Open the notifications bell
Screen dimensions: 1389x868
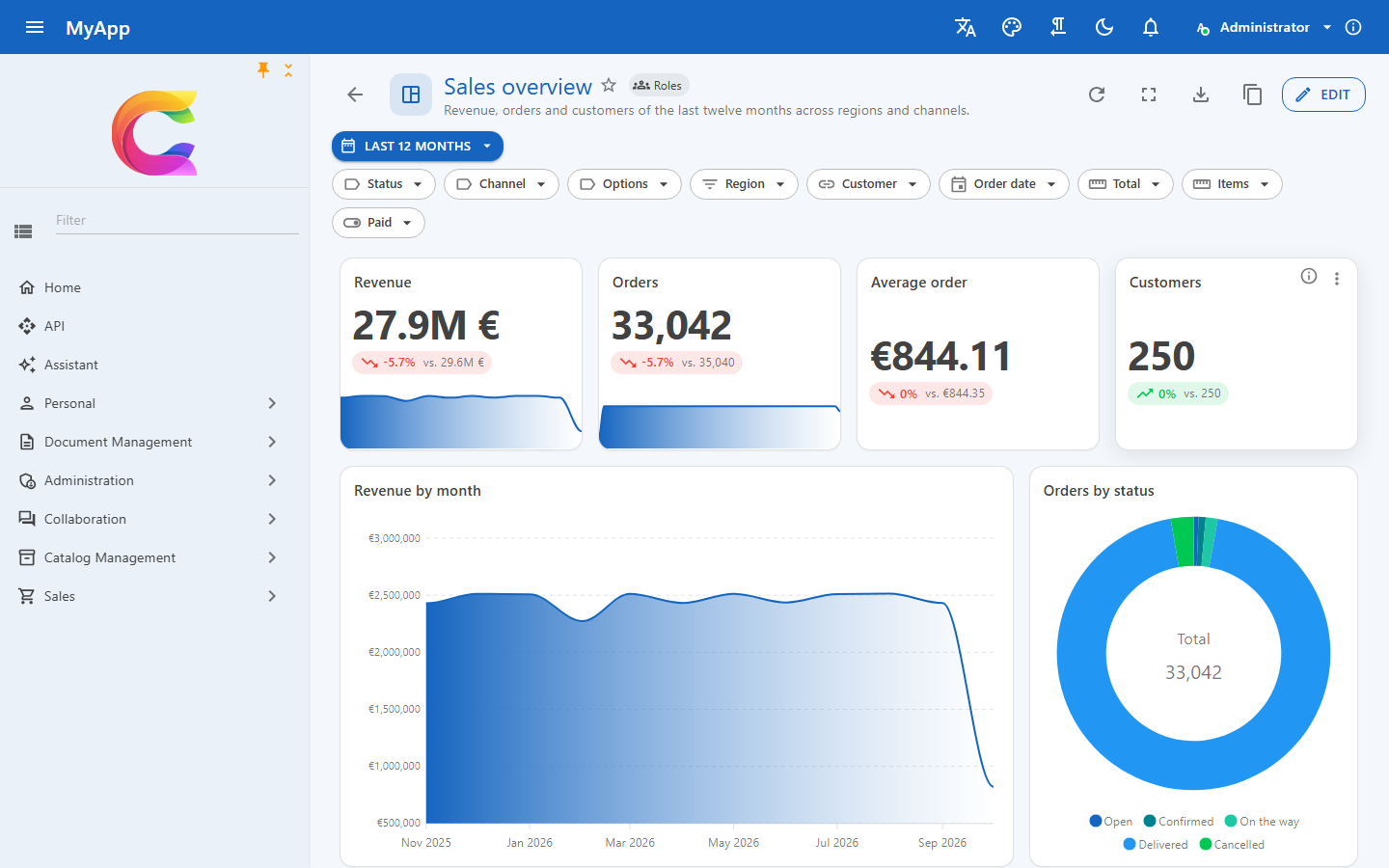1151,27
